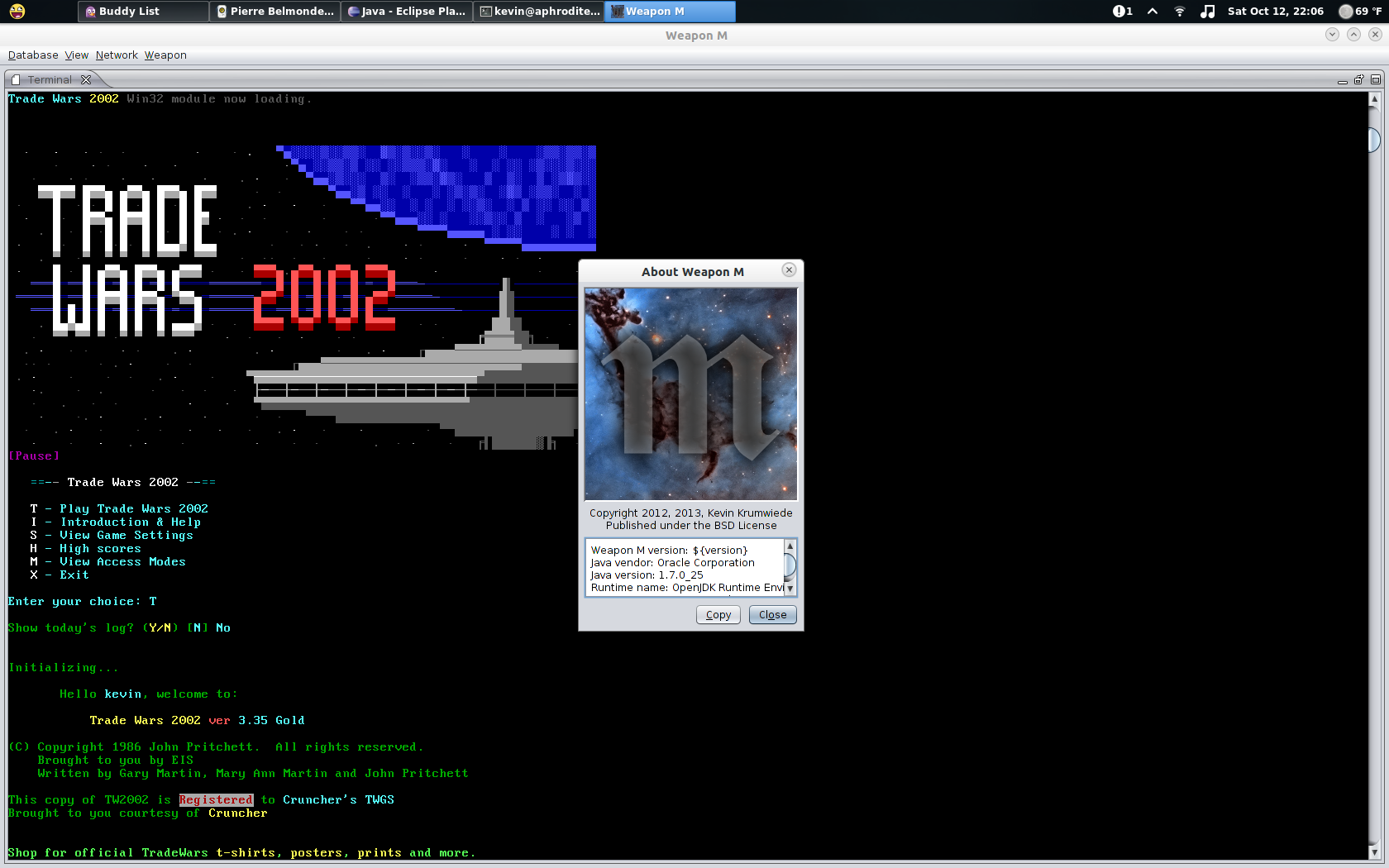The width and height of the screenshot is (1389, 868).
Task: Expand hidden system tray icons with the up arrow
Action: coord(1152,12)
